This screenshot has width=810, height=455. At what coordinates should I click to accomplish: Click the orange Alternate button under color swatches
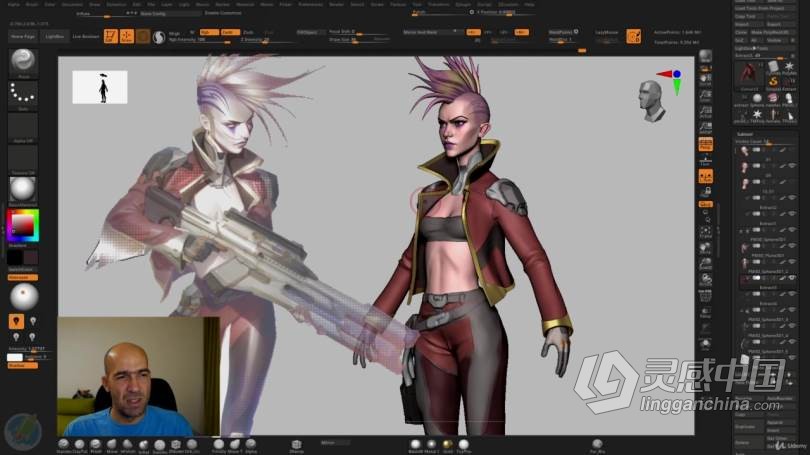click(23, 278)
